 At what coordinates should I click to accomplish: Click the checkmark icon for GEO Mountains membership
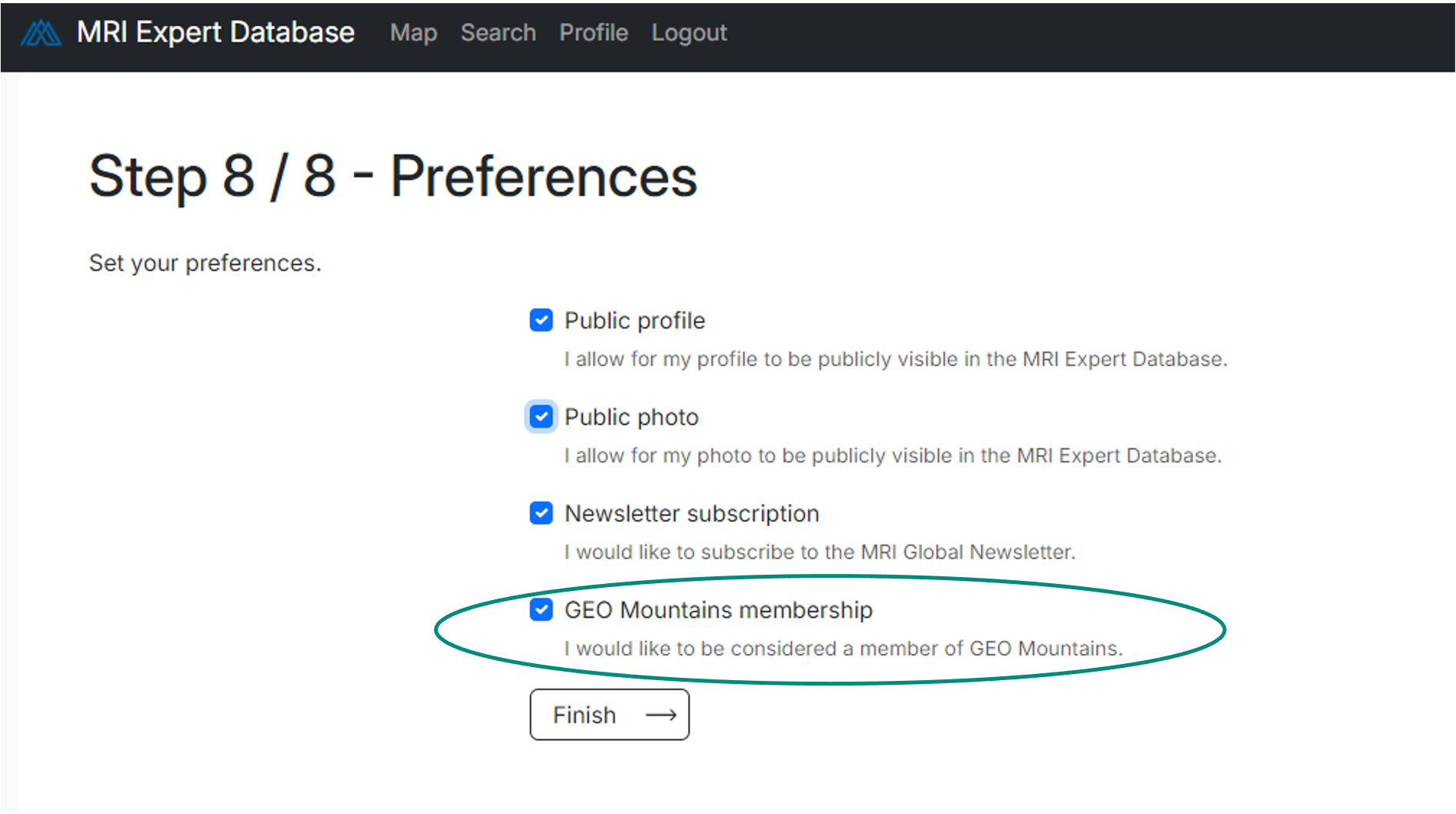tap(541, 609)
